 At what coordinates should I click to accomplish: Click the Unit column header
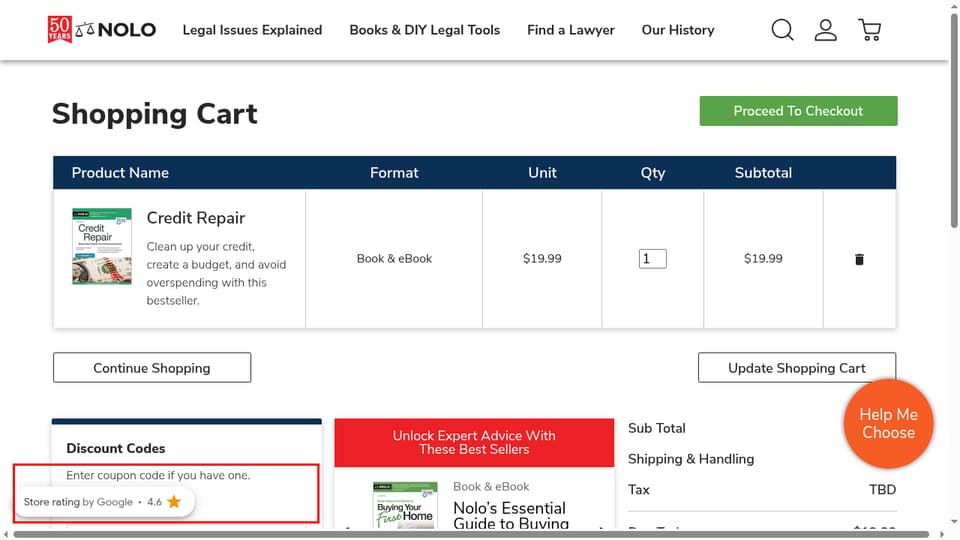tap(542, 173)
